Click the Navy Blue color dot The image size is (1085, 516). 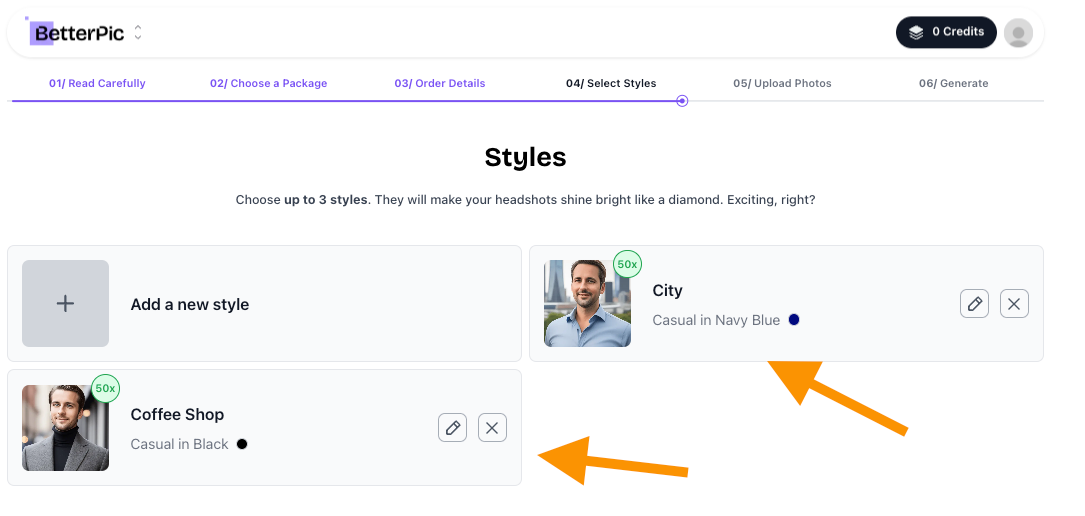coord(794,320)
